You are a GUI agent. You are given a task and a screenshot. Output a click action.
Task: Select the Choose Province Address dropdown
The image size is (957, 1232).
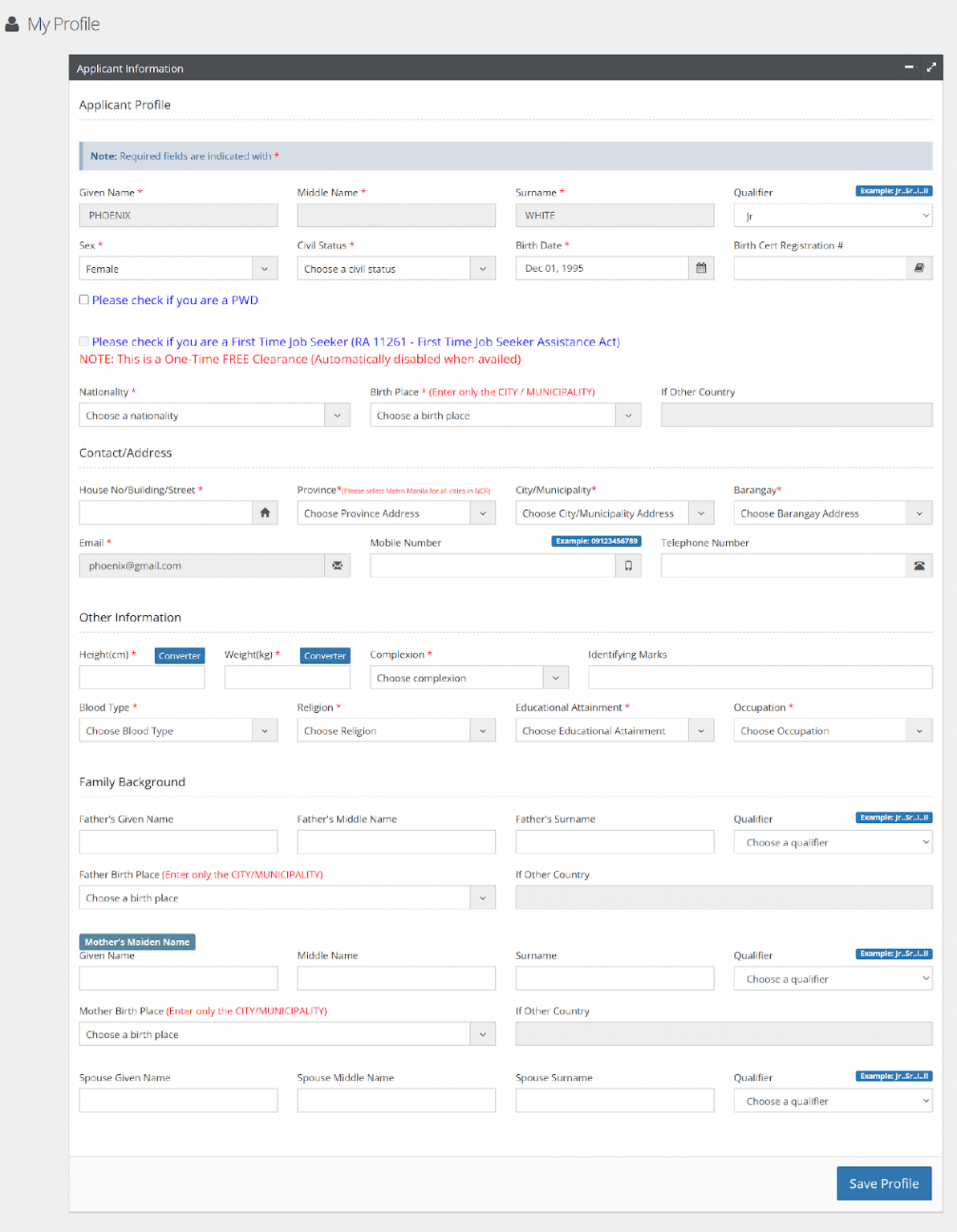click(395, 513)
